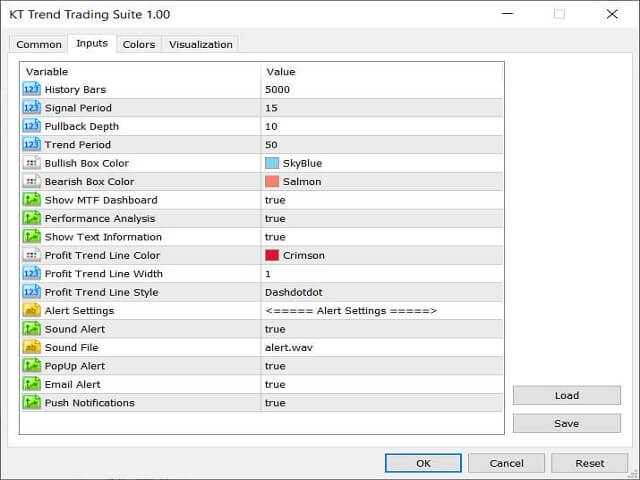Load a preset with the Load button
This screenshot has height=480, width=640.
[x=567, y=395]
